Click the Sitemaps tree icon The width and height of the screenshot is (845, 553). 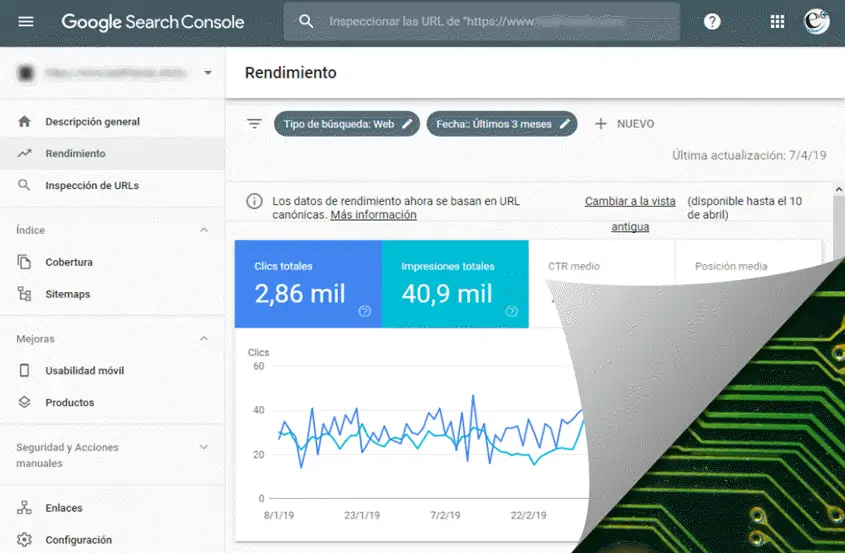tap(24, 294)
